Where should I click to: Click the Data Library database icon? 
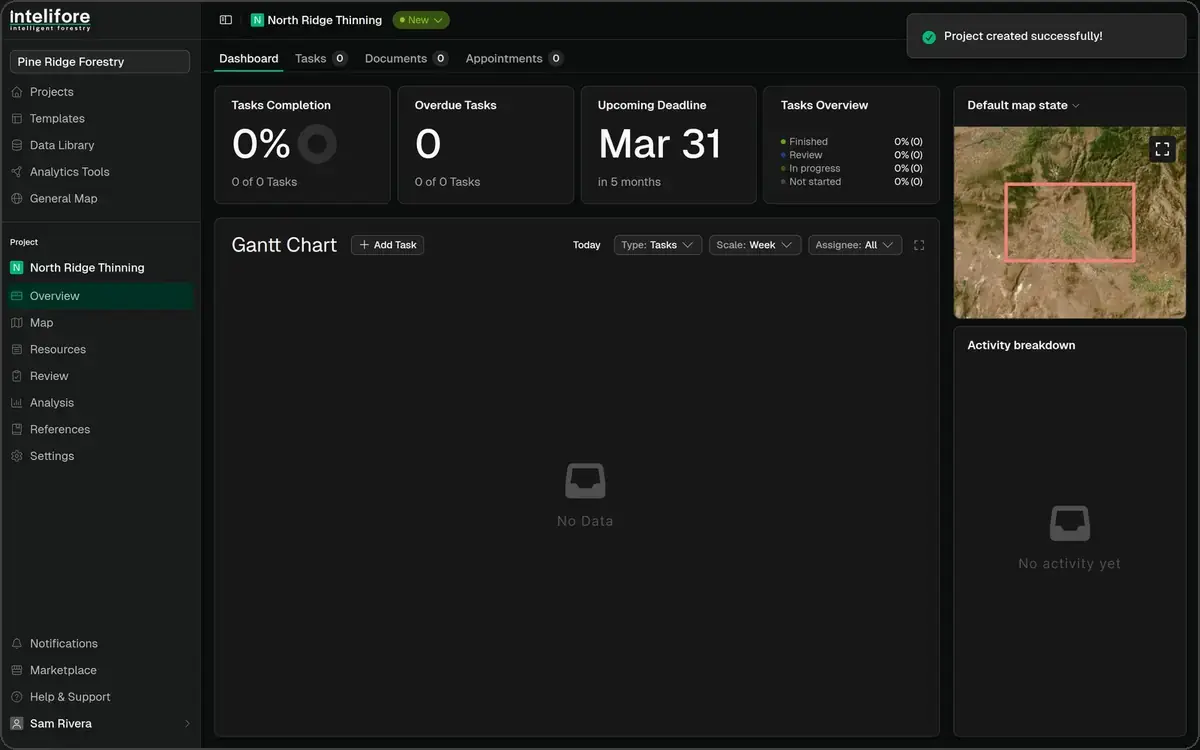pos(17,145)
